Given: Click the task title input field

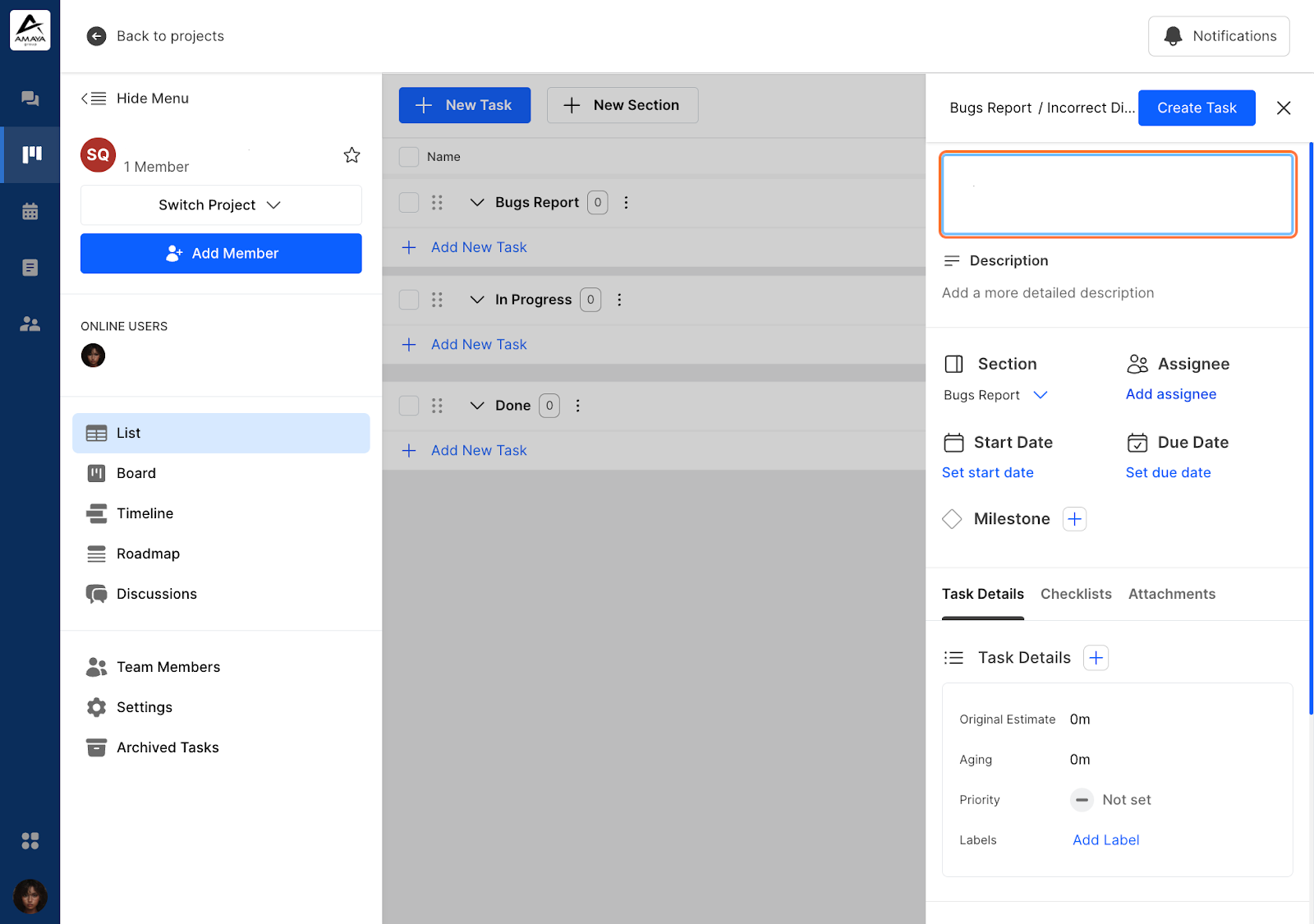Looking at the screenshot, I should pyautogui.click(x=1117, y=195).
